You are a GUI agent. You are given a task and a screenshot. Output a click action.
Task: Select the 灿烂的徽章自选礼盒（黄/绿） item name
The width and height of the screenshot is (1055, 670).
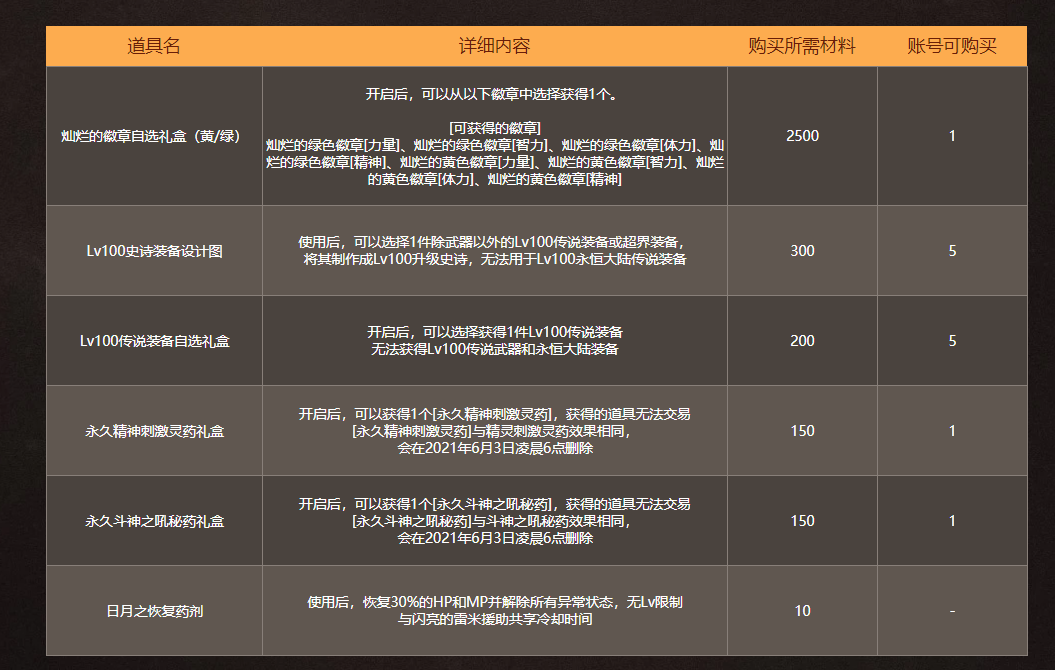point(154,136)
